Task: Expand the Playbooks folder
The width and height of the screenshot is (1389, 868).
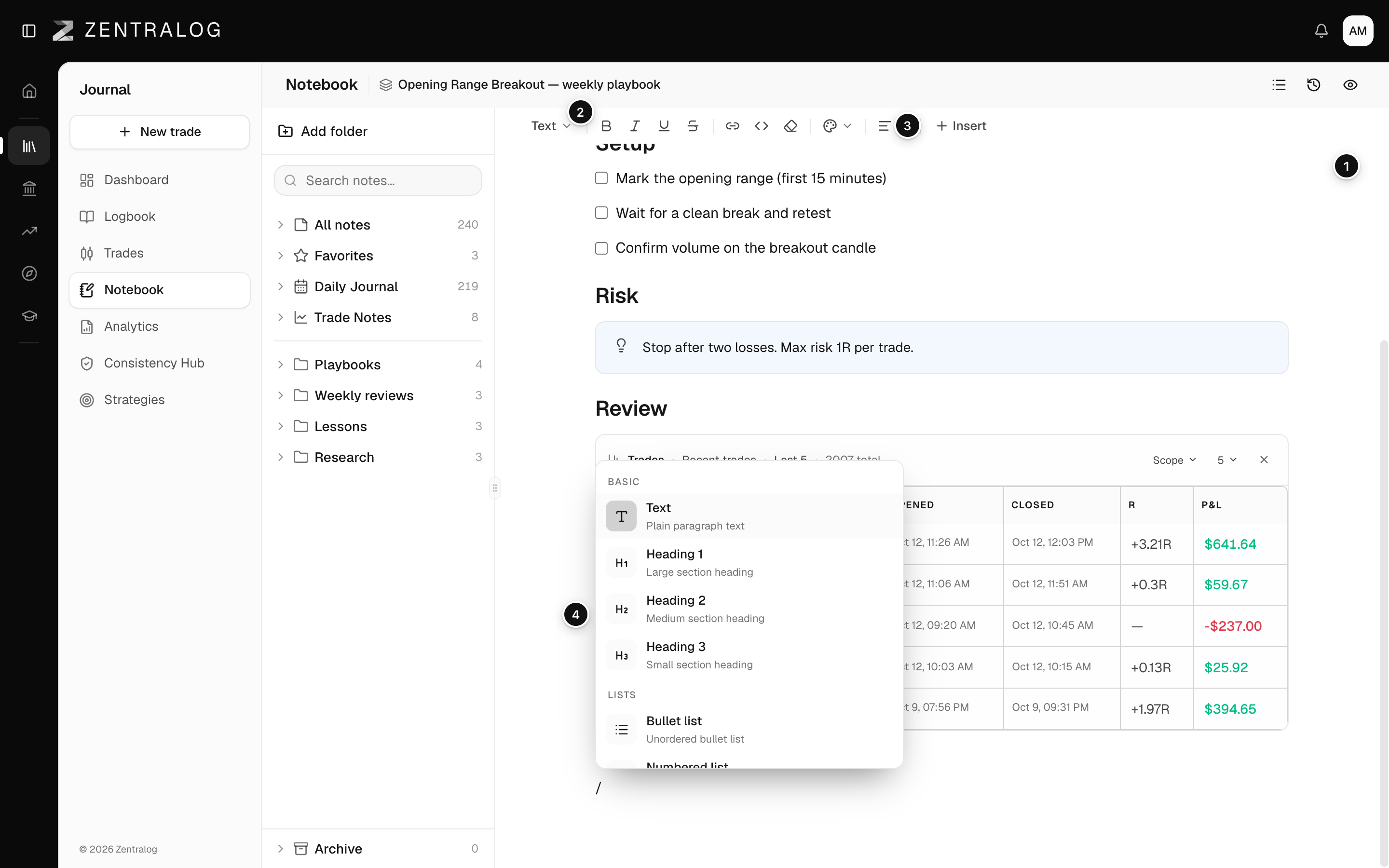Action: tap(280, 365)
